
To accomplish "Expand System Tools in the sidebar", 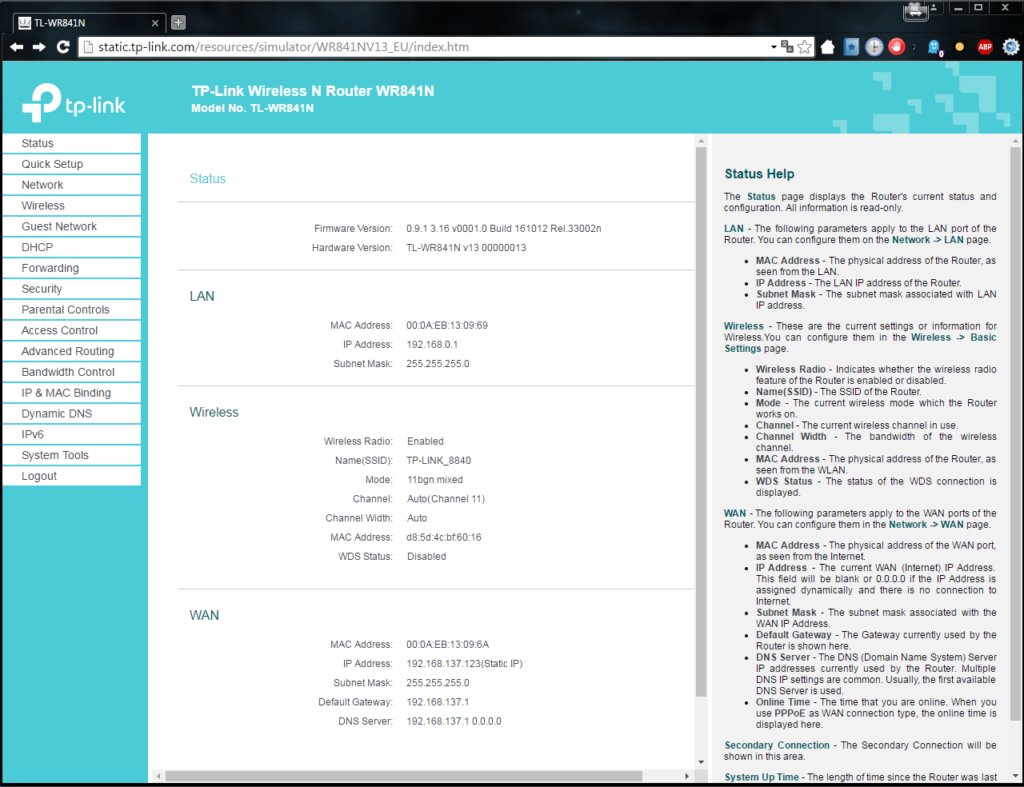I will (55, 456).
